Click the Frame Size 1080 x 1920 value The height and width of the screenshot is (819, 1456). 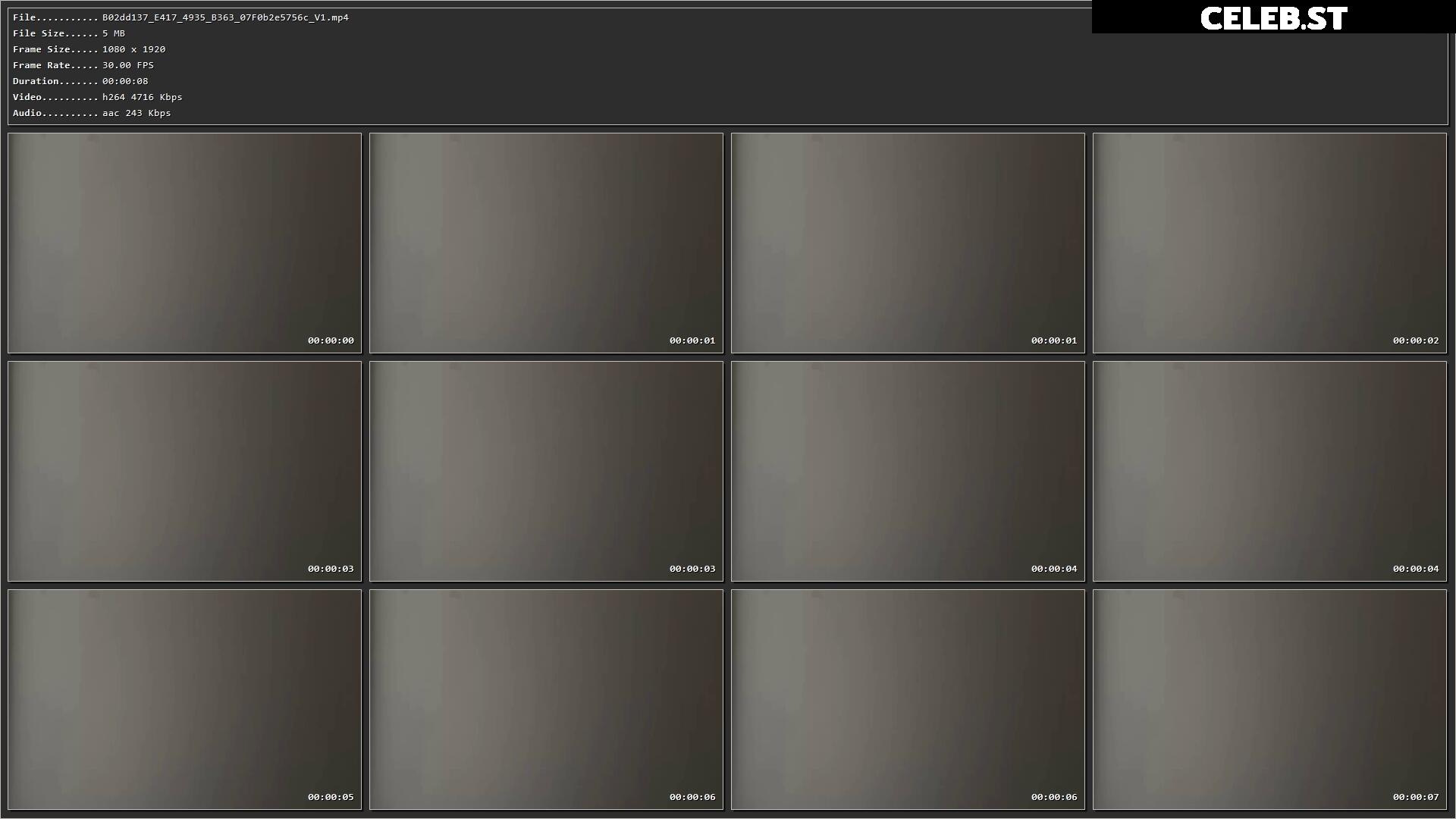tap(133, 49)
